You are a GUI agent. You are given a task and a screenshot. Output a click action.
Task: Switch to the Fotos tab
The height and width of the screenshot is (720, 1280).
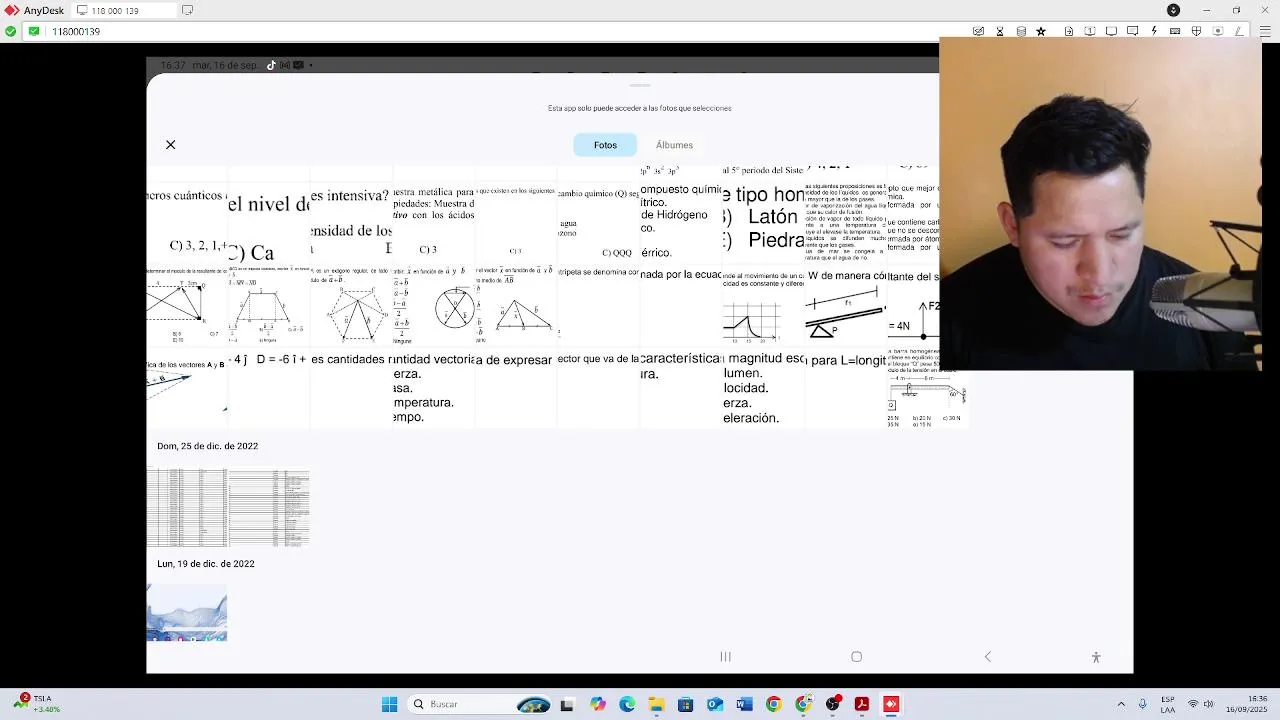coord(605,145)
